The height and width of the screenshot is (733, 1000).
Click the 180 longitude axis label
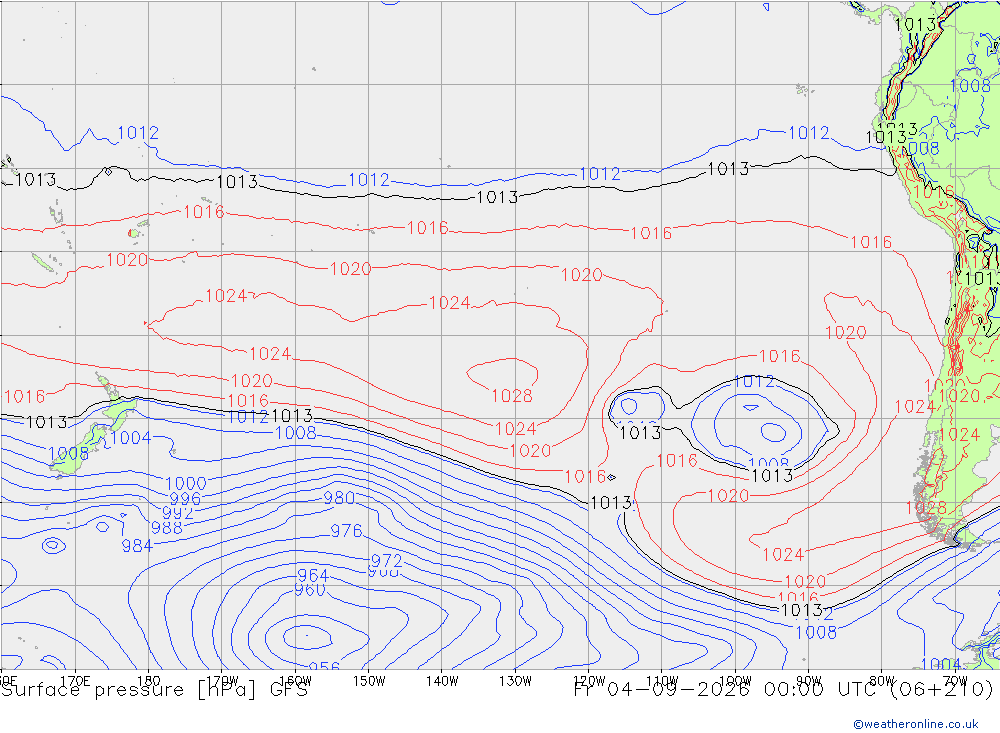(149, 681)
